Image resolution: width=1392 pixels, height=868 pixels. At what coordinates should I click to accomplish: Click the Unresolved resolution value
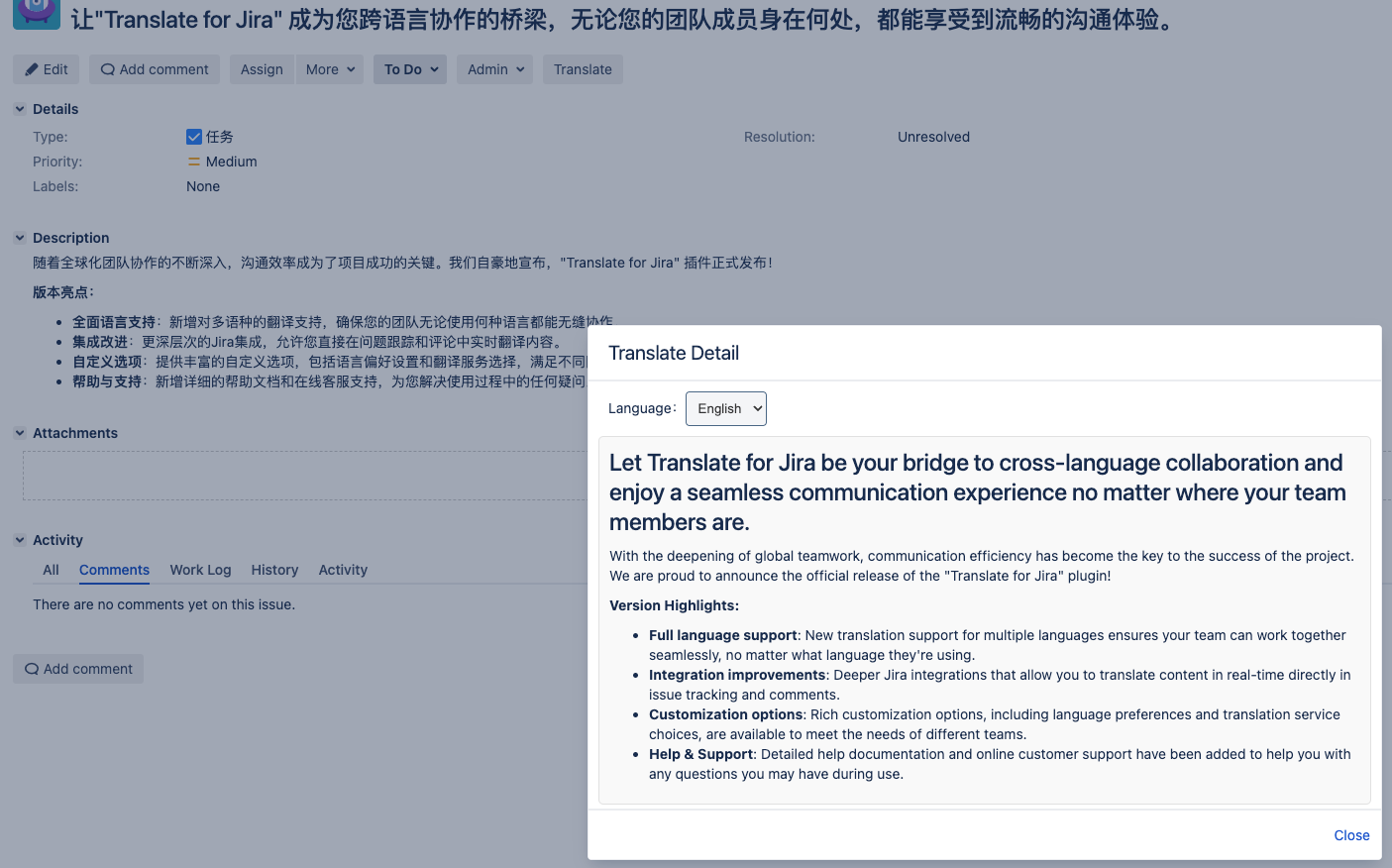point(933,137)
